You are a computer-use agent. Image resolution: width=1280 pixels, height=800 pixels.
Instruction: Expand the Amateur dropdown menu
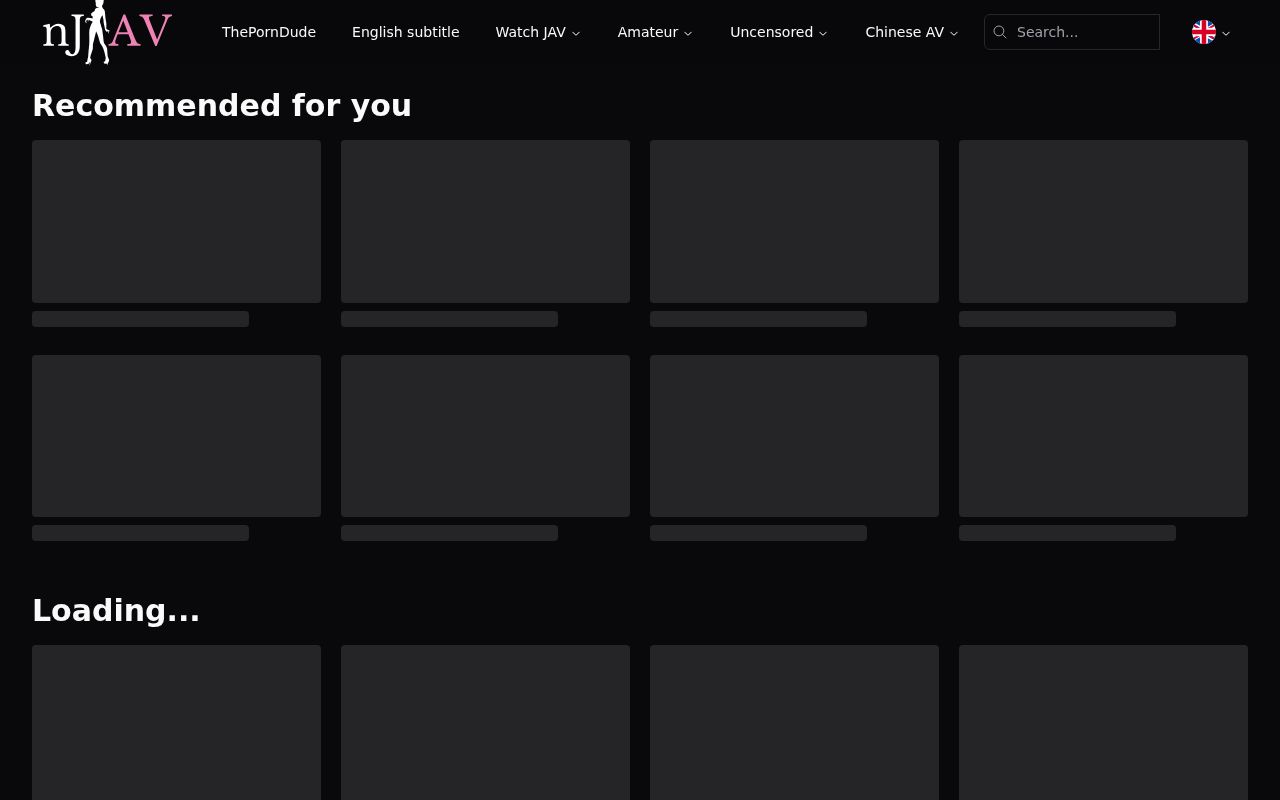pyautogui.click(x=655, y=32)
